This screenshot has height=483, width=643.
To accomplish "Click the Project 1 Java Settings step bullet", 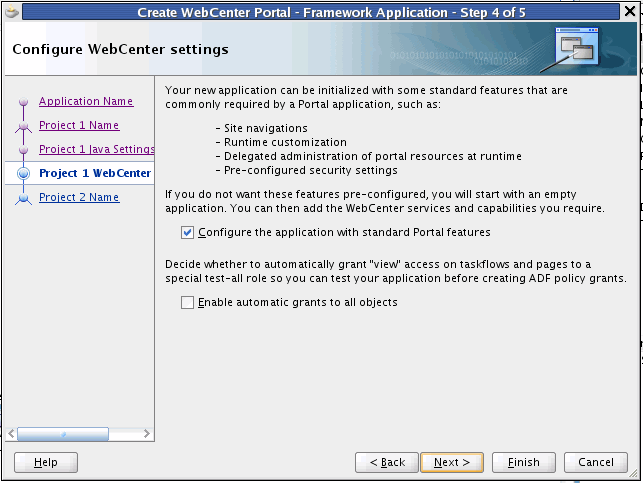I will 24,149.
